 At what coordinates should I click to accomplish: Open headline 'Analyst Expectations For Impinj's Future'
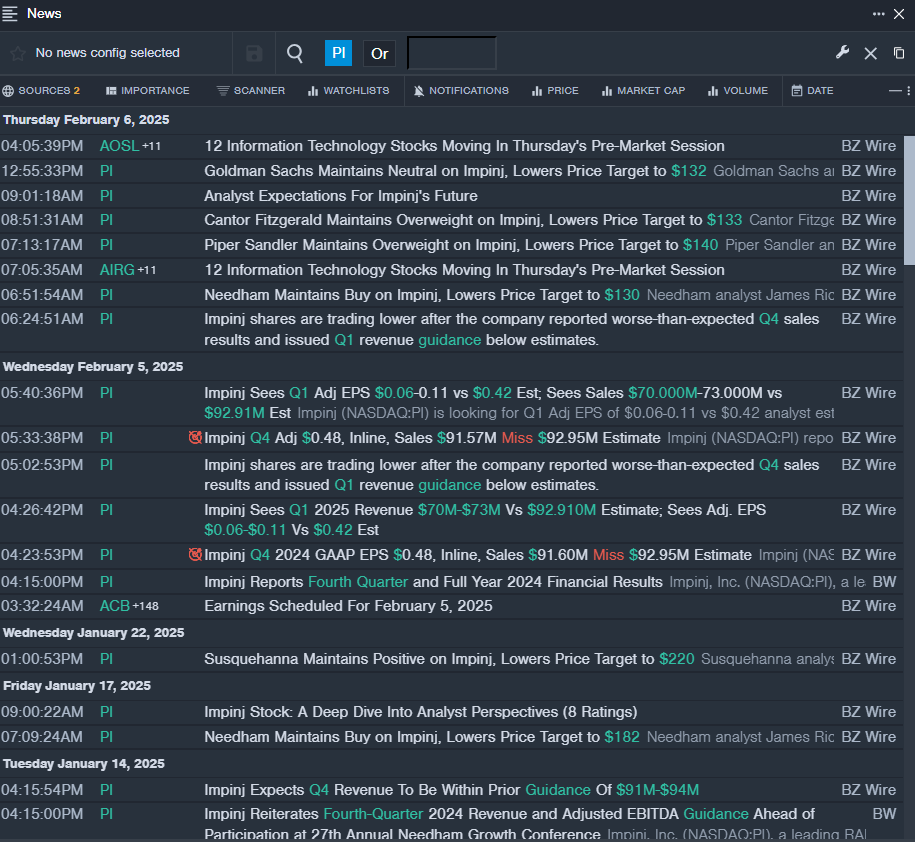(x=340, y=196)
